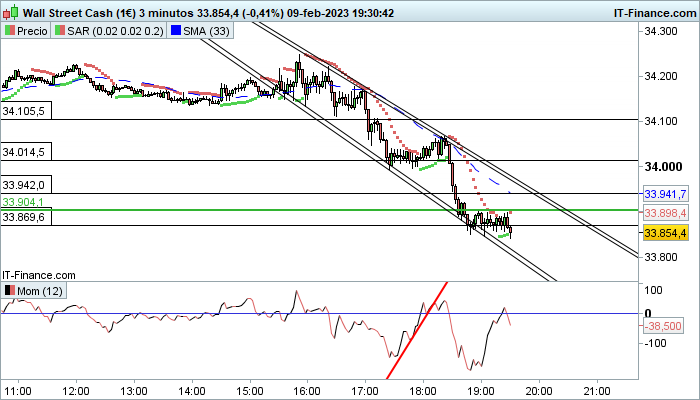Click the 09-feb-2023 19:30:42 timestamp
Image resolution: width=700 pixels, height=400 pixels.
(340, 13)
